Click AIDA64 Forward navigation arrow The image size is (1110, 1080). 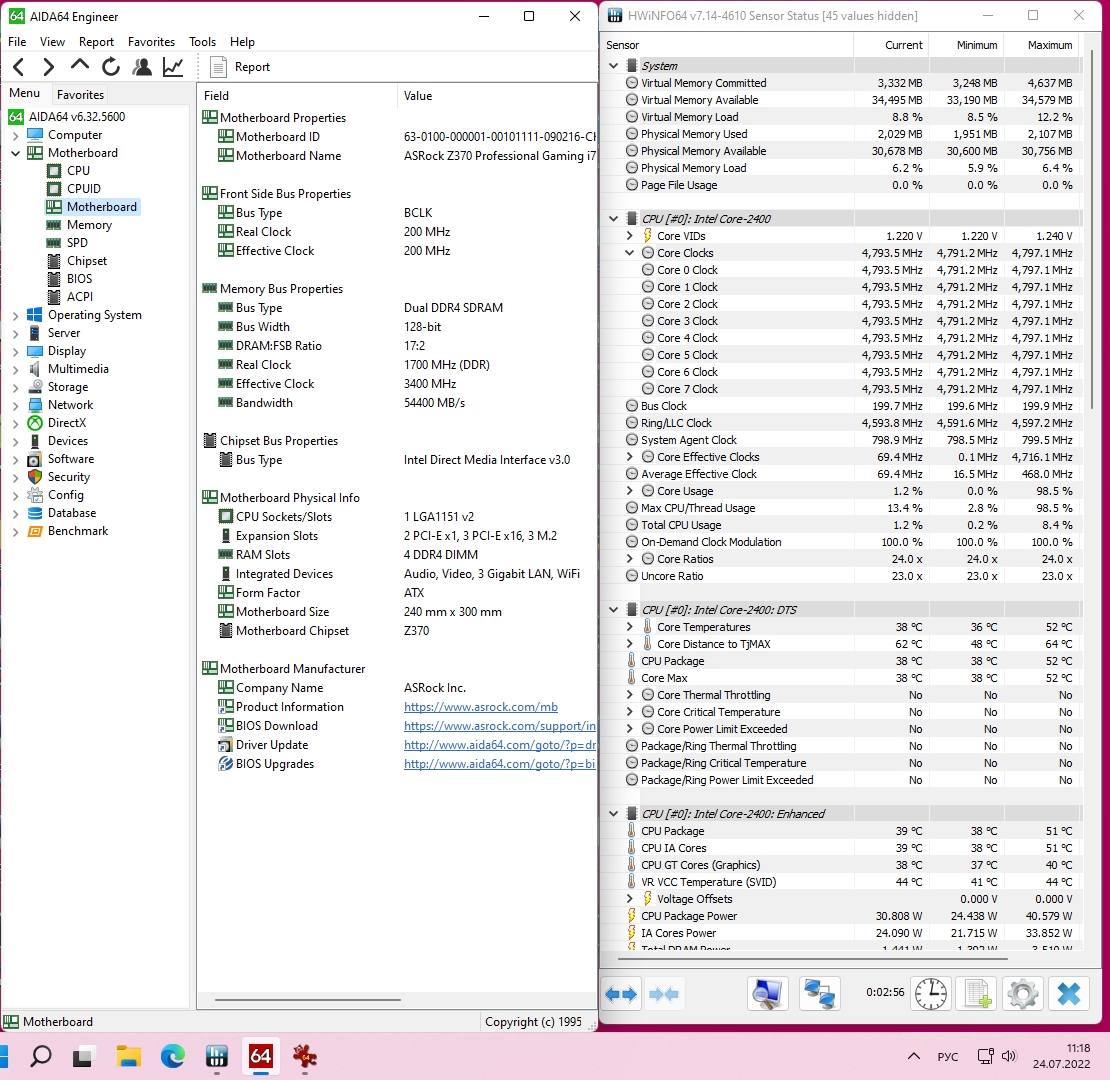48,67
